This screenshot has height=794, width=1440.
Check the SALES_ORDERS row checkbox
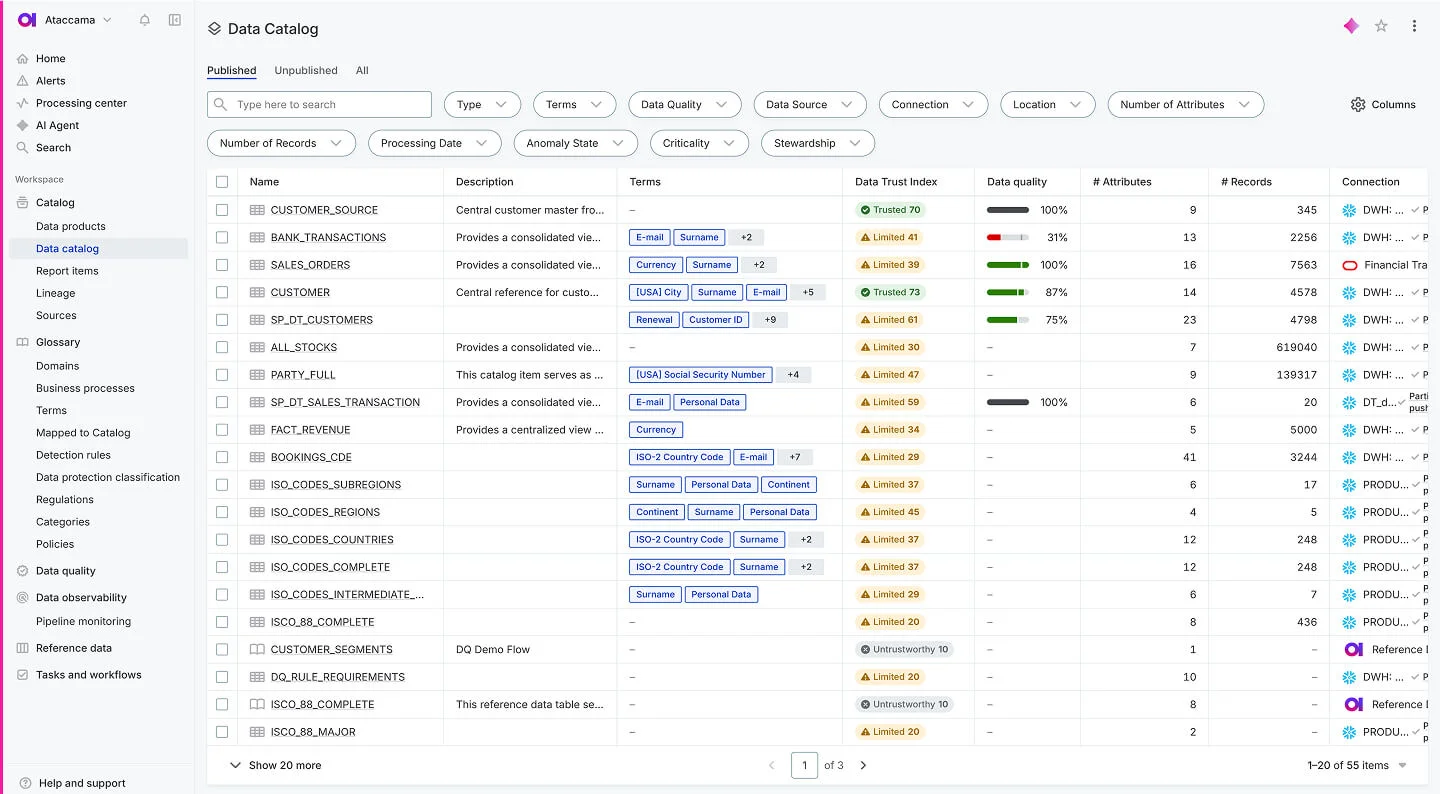tap(222, 265)
